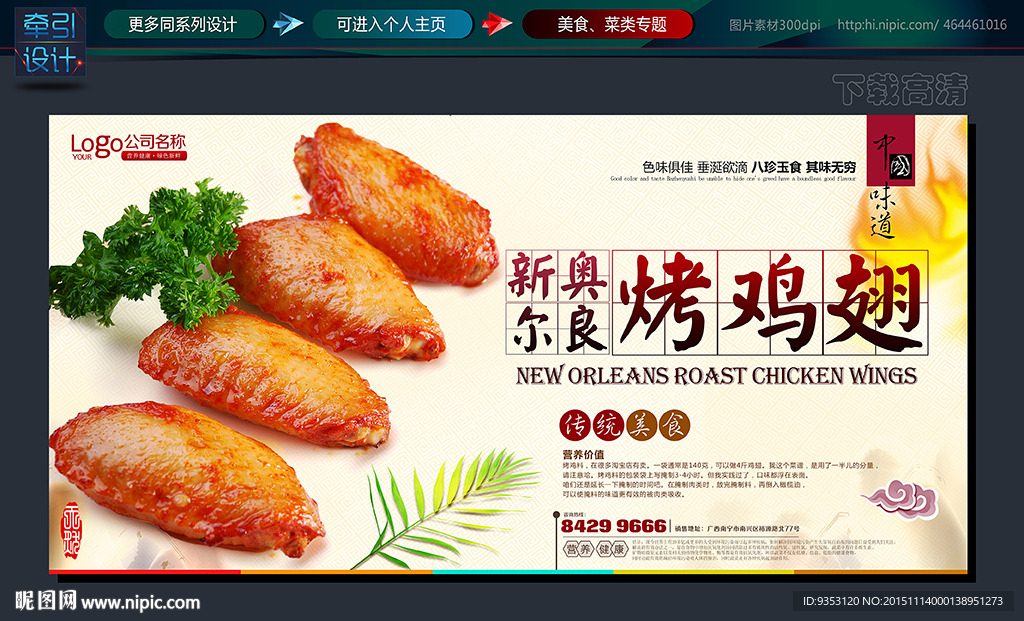Click the 营养健康 hexagon badge
This screenshot has width=1024, height=621.
(x=596, y=550)
